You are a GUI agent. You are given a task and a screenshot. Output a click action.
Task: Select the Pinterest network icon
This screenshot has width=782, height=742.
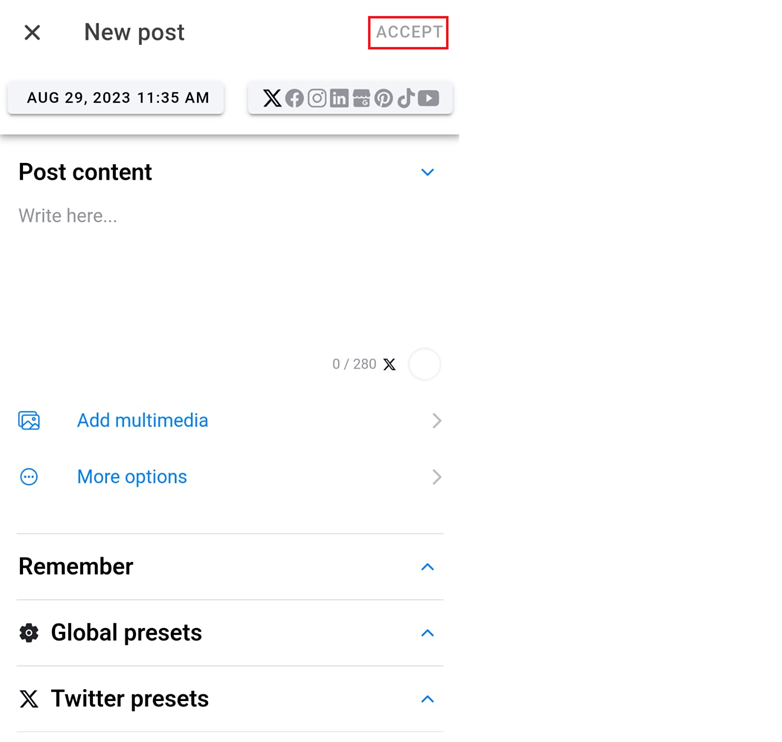(384, 98)
